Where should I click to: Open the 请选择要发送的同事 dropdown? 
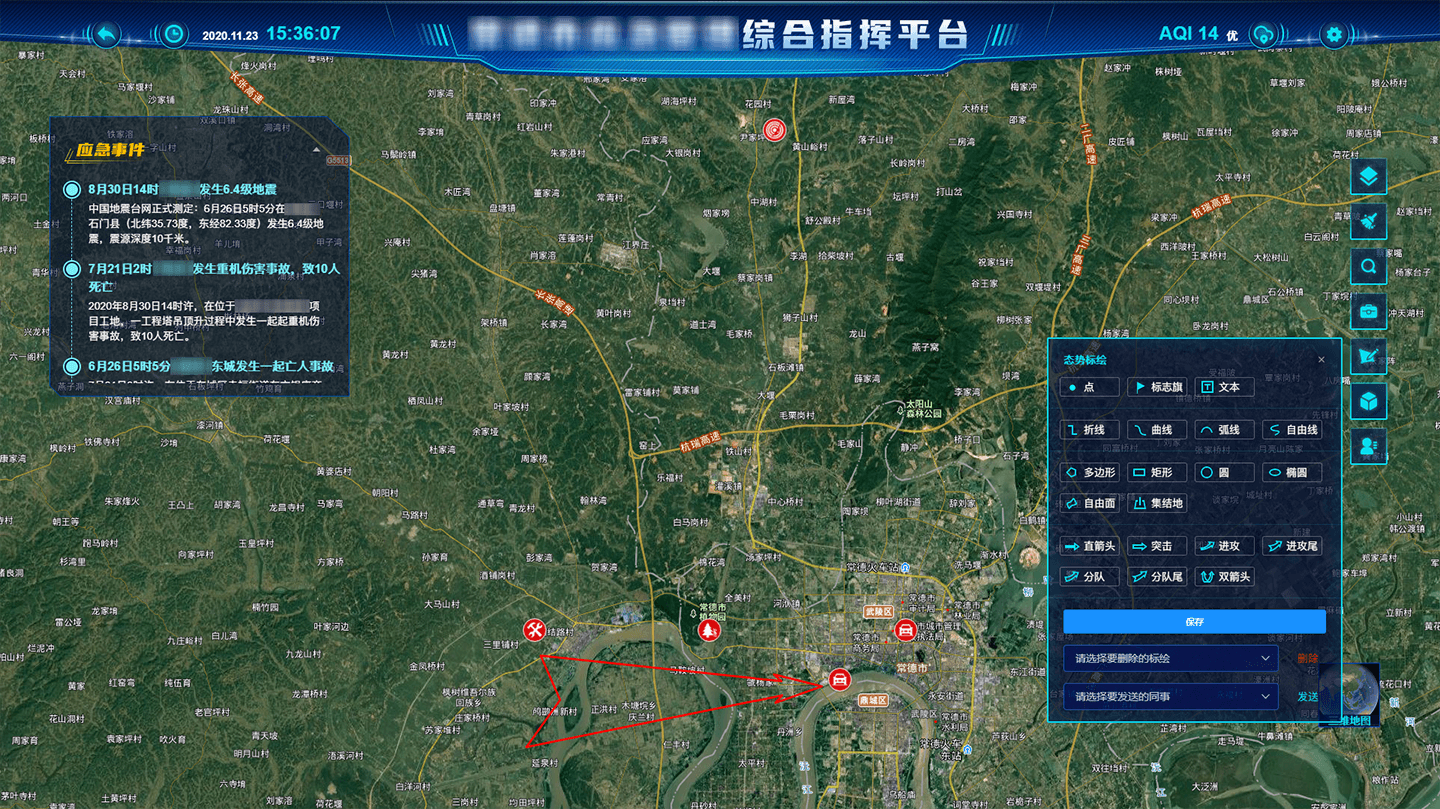point(1170,696)
